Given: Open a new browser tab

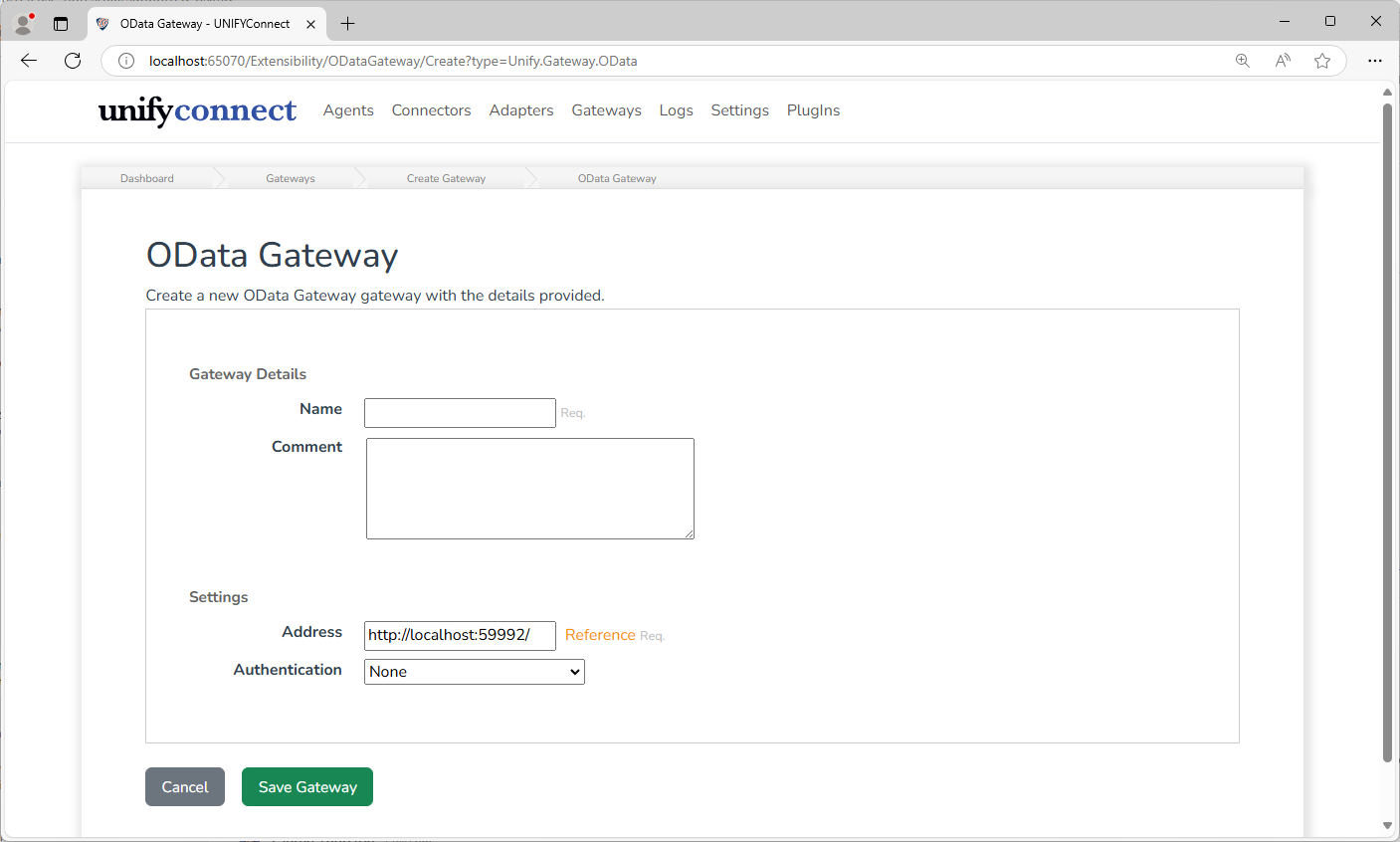Looking at the screenshot, I should pyautogui.click(x=347, y=24).
